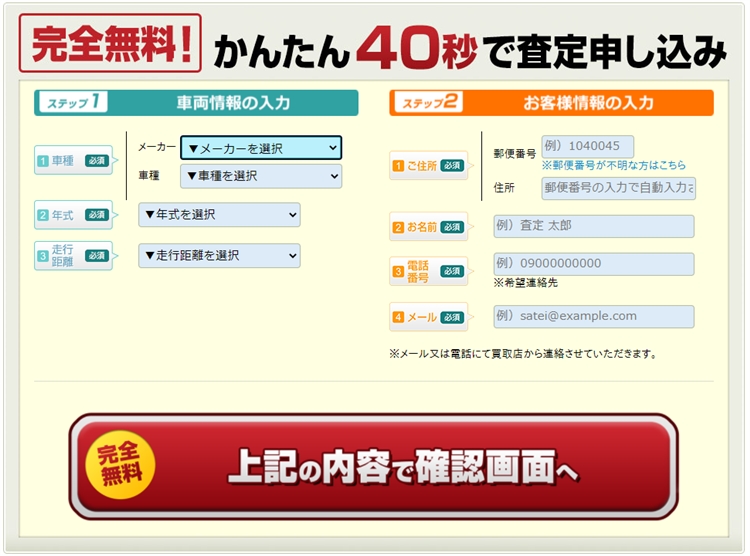750x556 pixels.
Task: Click the 走行距離 step 3 label icon
Action: (x=73, y=256)
